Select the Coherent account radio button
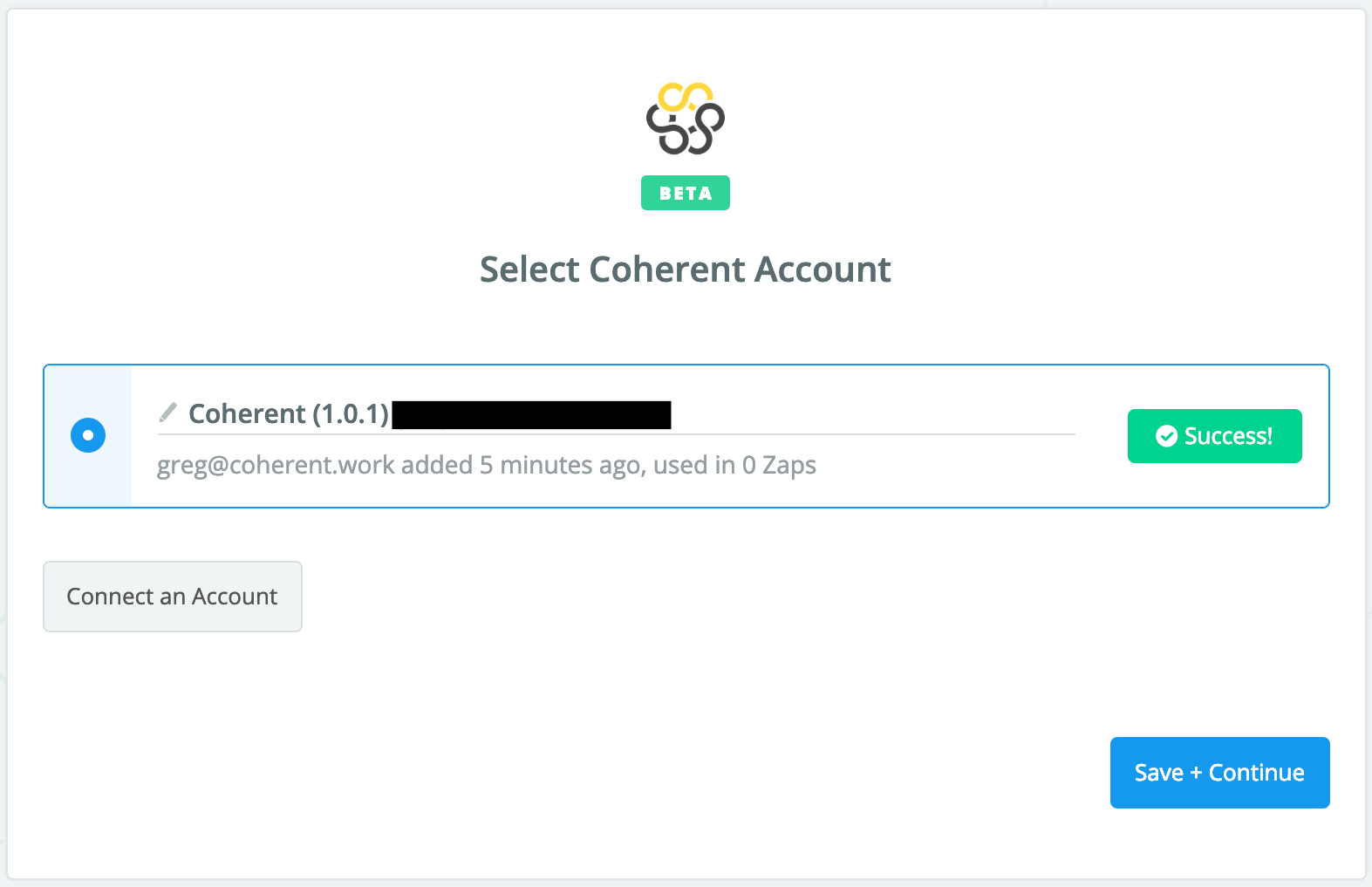The height and width of the screenshot is (887, 1372). coord(88,435)
